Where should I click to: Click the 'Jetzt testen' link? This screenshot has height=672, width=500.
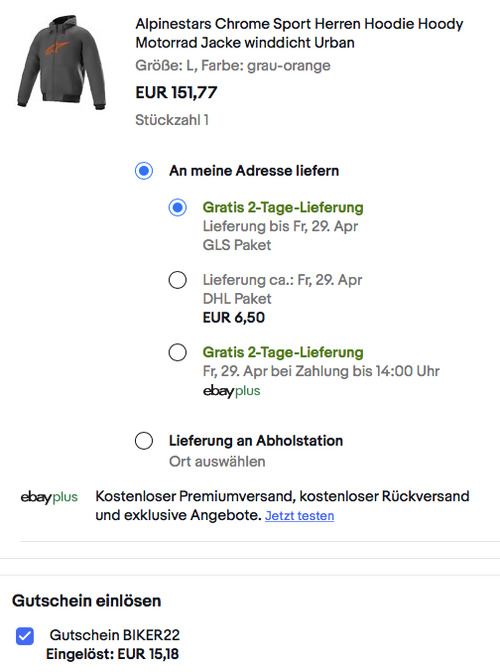coord(299,516)
